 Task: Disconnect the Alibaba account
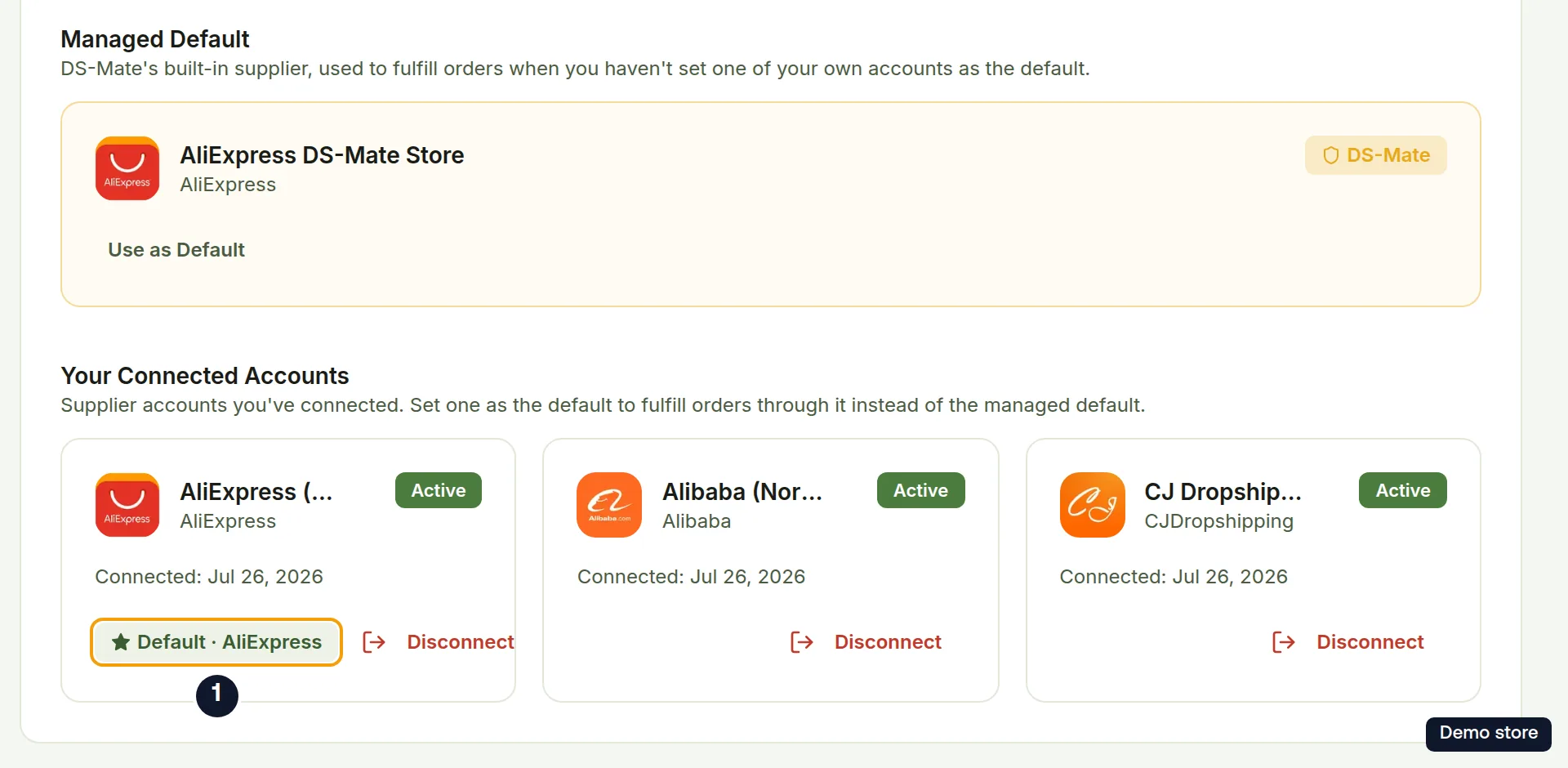pos(866,642)
